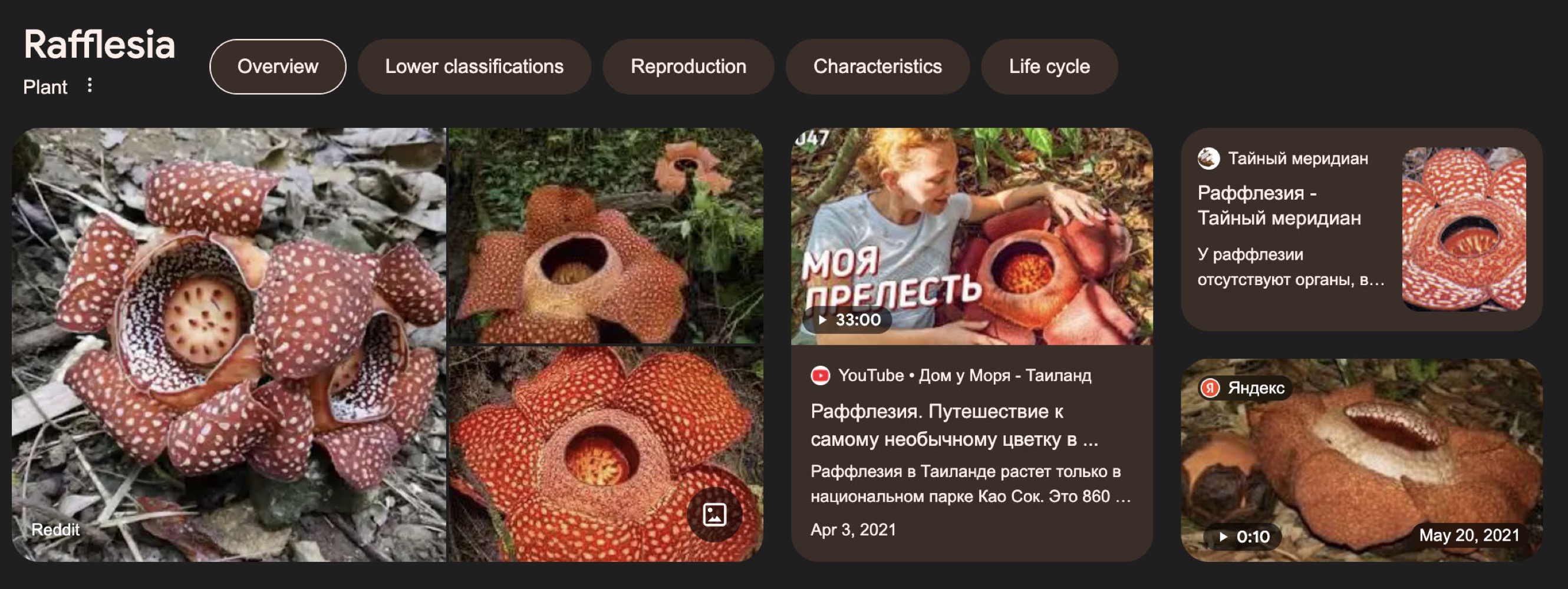The width and height of the screenshot is (1568, 589).
Task: Switch to Lower classifications tab
Action: point(473,67)
